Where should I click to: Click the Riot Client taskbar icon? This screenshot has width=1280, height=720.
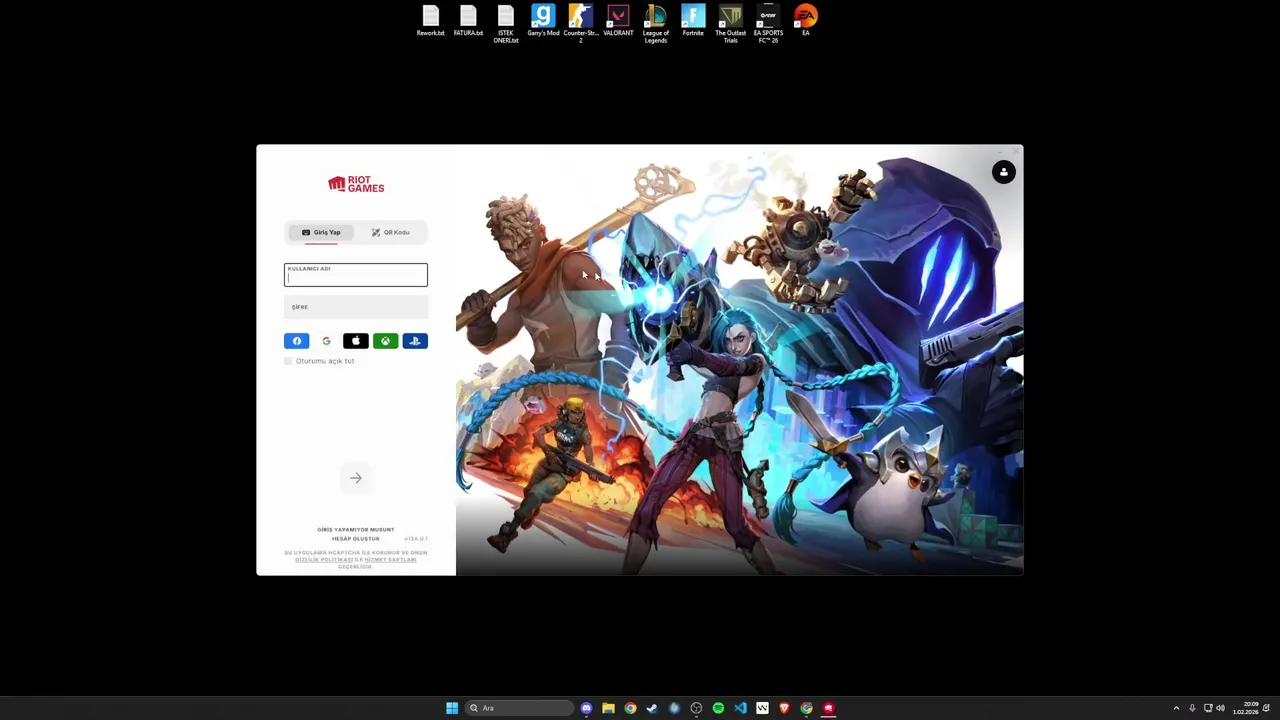coord(828,708)
